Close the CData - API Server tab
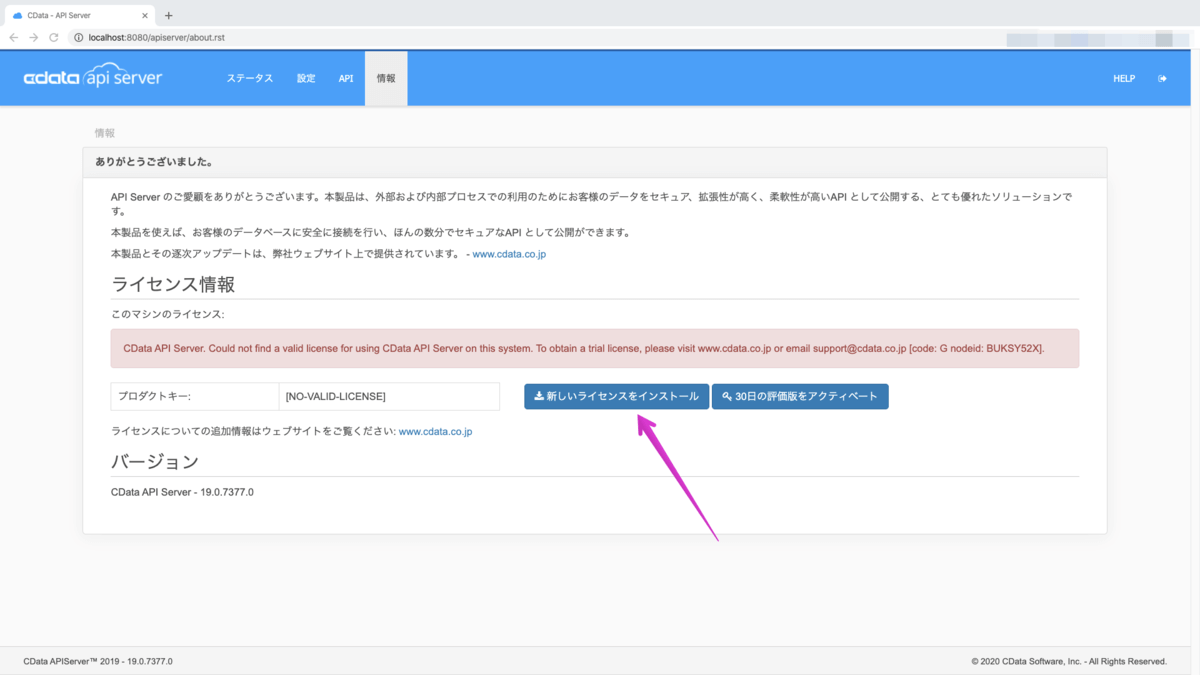1200x675 pixels. (145, 15)
